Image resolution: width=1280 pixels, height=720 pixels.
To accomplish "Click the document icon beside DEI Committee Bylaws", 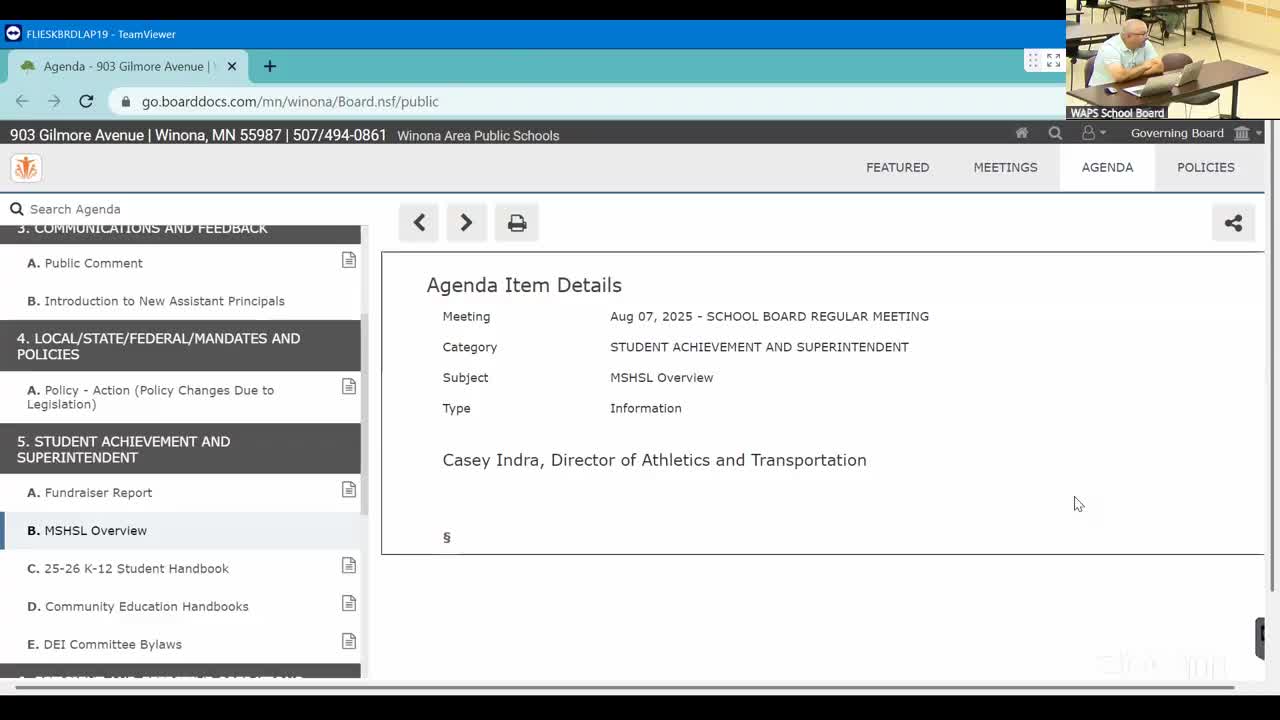I will [x=349, y=641].
